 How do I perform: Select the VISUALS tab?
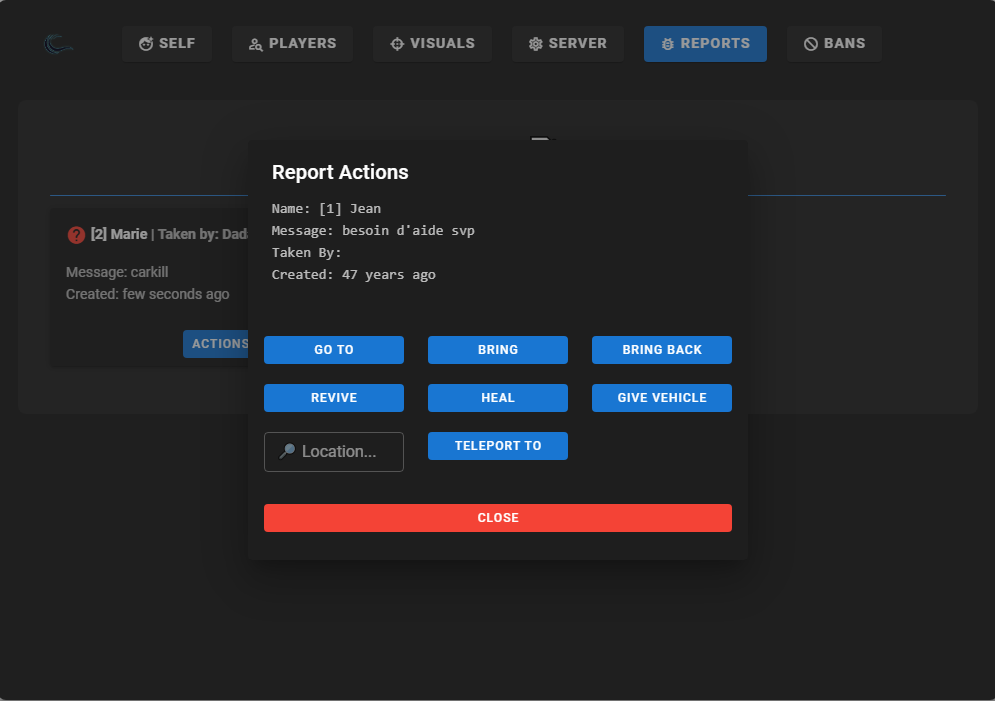(432, 43)
